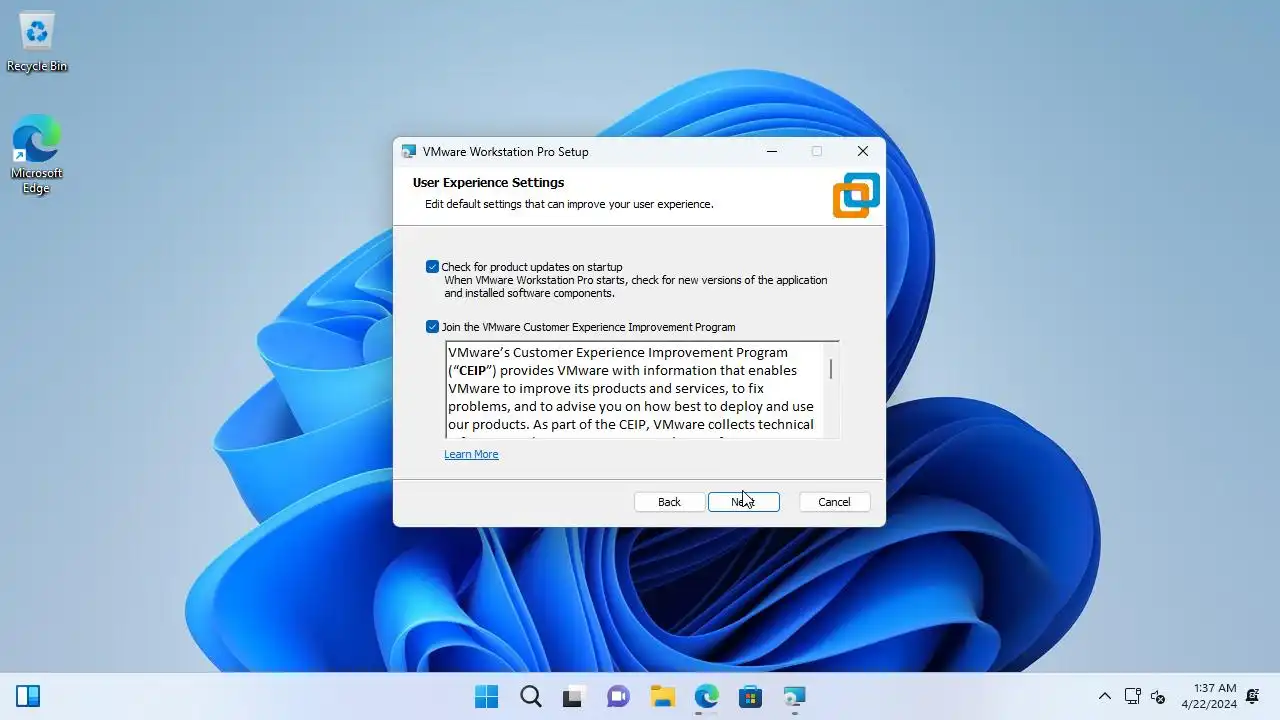The height and width of the screenshot is (720, 1280).
Task: Cancel the VMware setup
Action: 834,502
